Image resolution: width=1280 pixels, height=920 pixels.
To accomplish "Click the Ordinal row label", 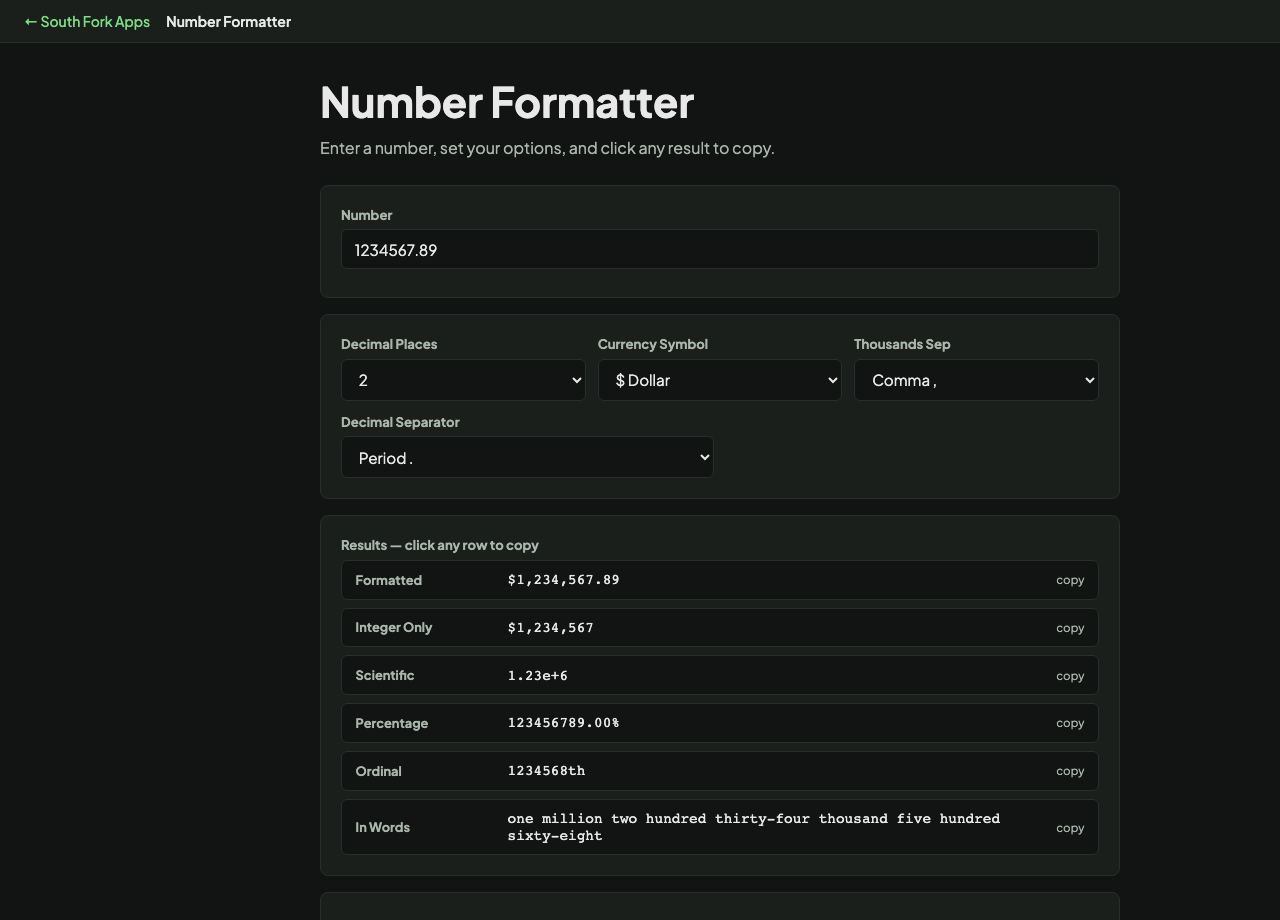I will click(x=378, y=771).
